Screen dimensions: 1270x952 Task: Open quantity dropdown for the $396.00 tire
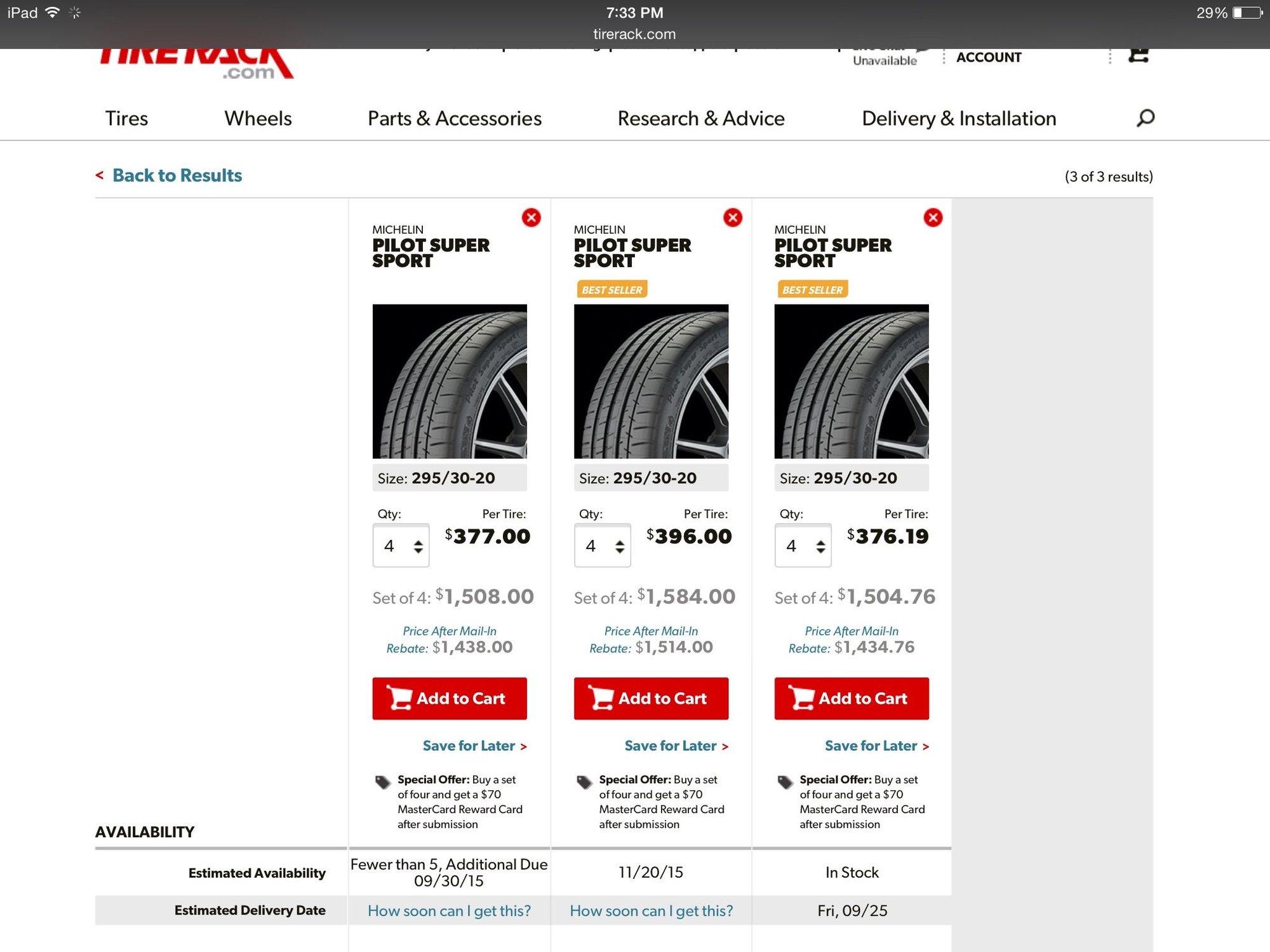603,545
